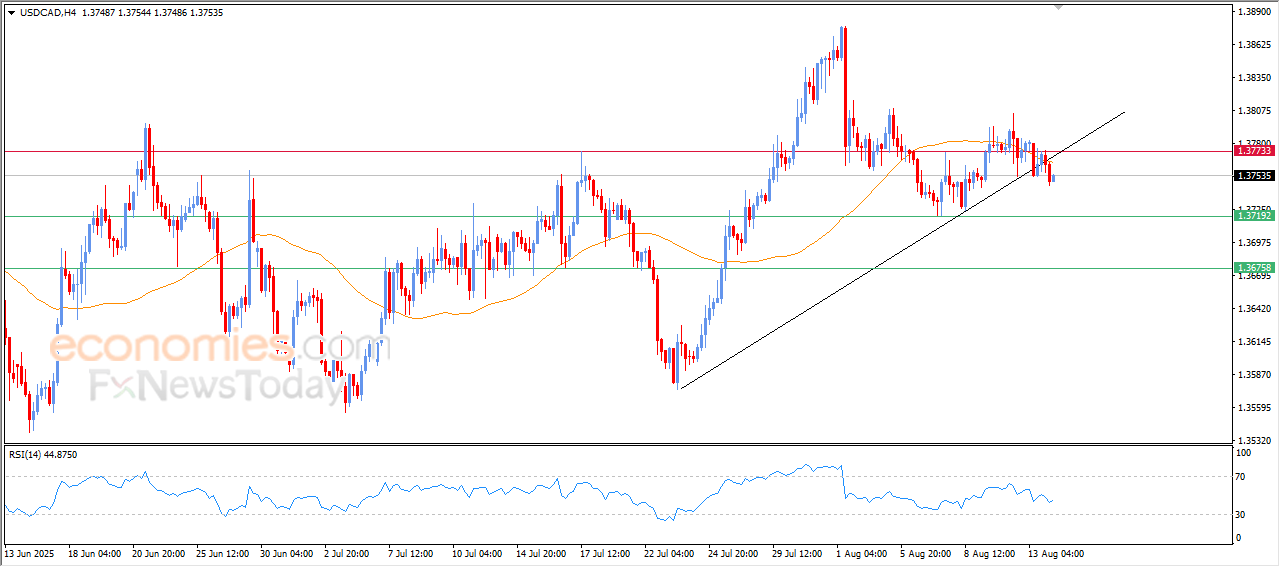Click the 1.35320 price axis value
The height and width of the screenshot is (567, 1280).
1254,440
